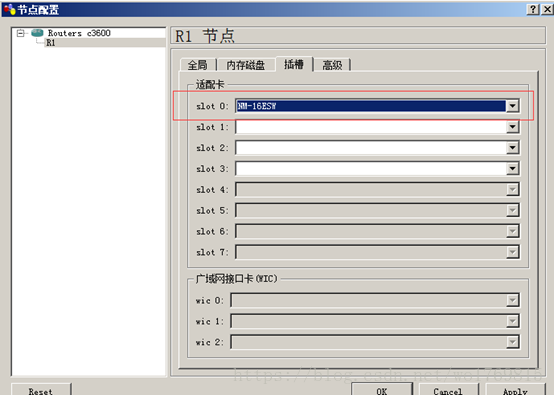
Task: Click the wic 2: label
Action: [x=210, y=342]
